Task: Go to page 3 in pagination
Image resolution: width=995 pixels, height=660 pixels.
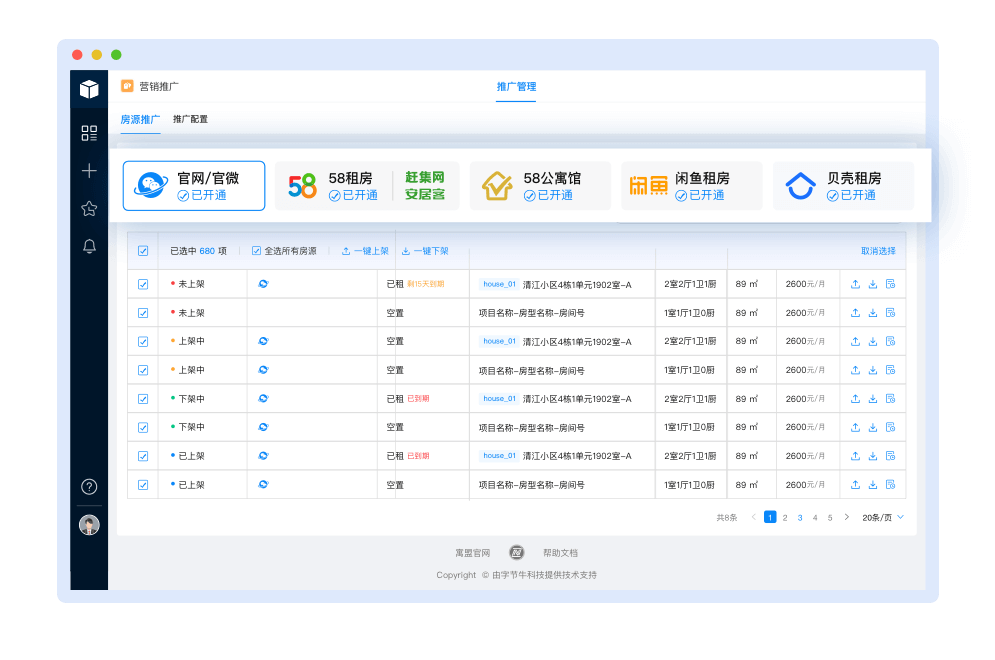Action: 800,517
